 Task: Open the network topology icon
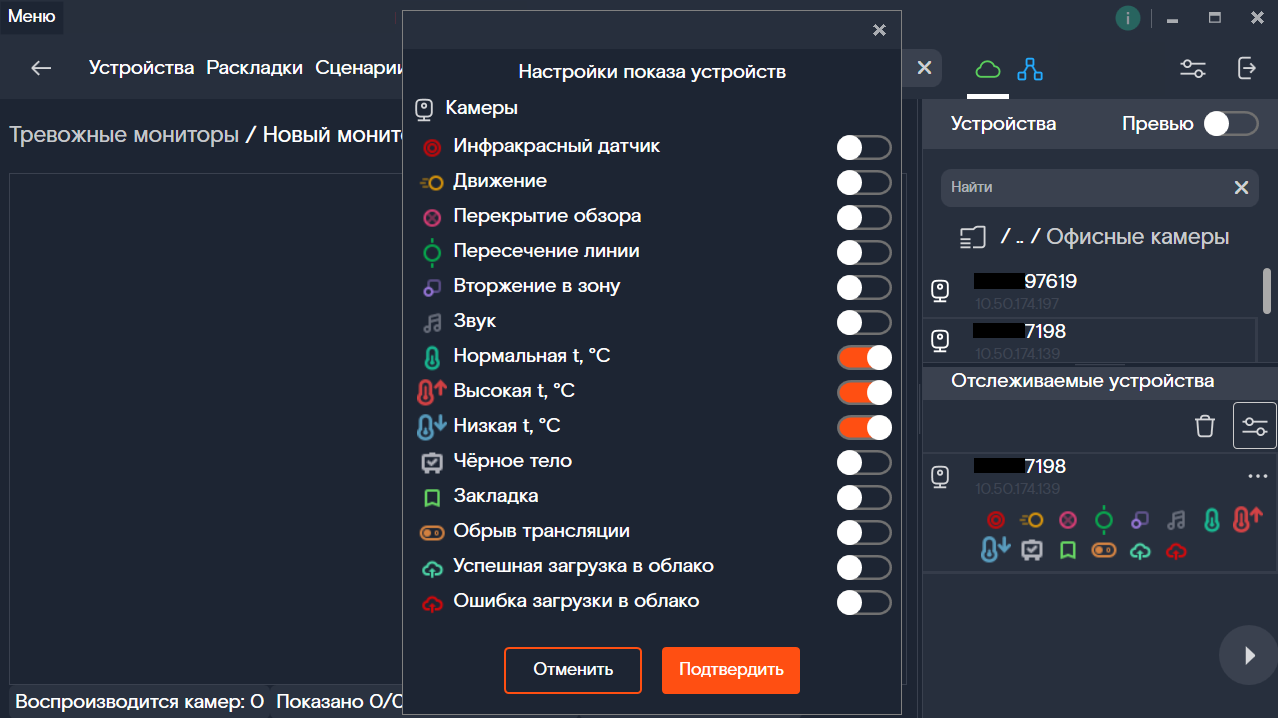(1030, 69)
